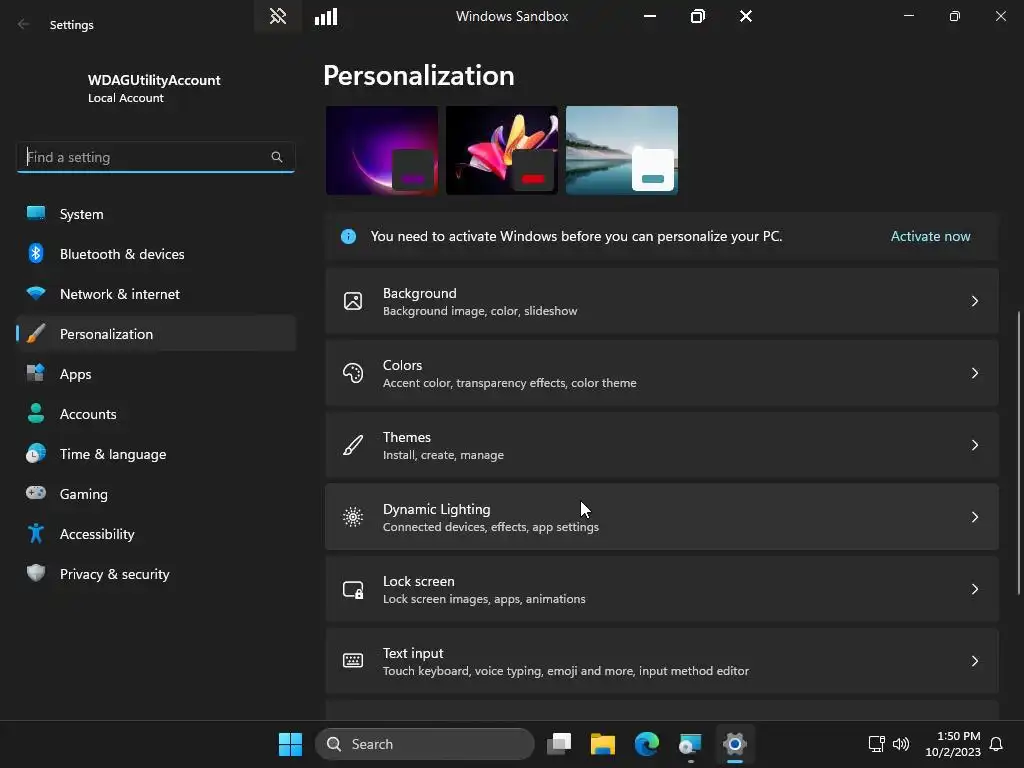Open the Windows Start button
The height and width of the screenshot is (768, 1024).
(290, 744)
